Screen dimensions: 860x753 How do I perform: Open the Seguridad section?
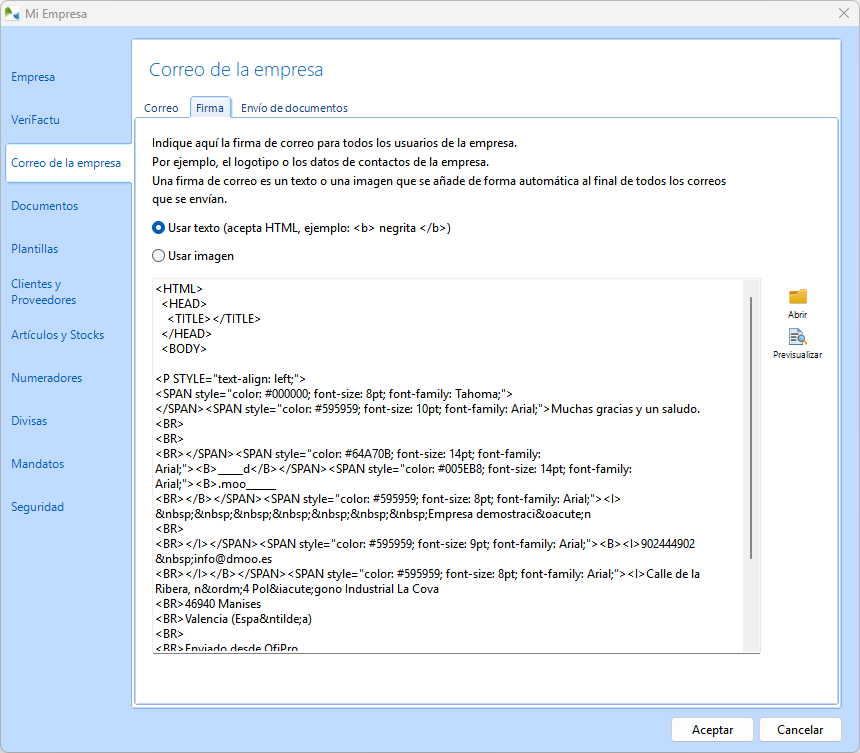pos(38,506)
